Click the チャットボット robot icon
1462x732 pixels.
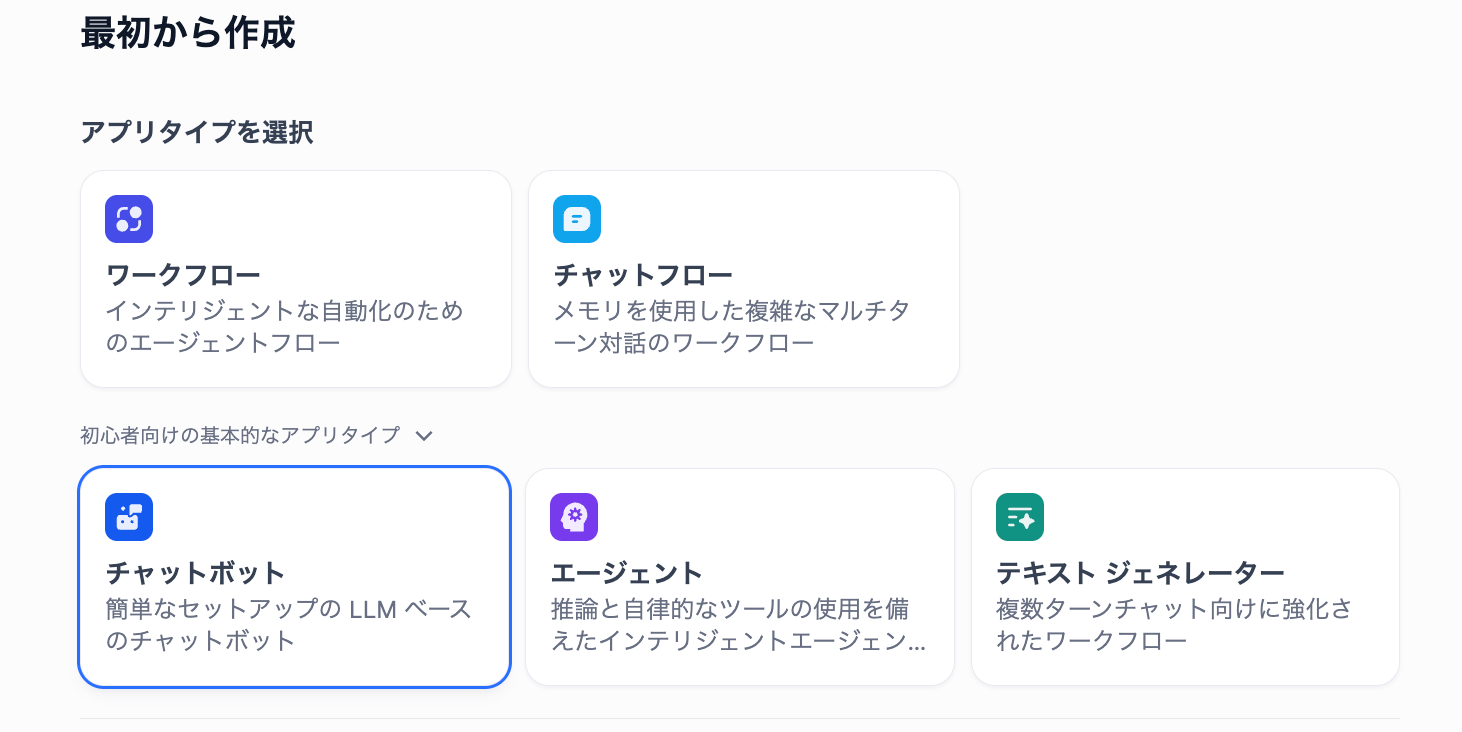click(129, 517)
